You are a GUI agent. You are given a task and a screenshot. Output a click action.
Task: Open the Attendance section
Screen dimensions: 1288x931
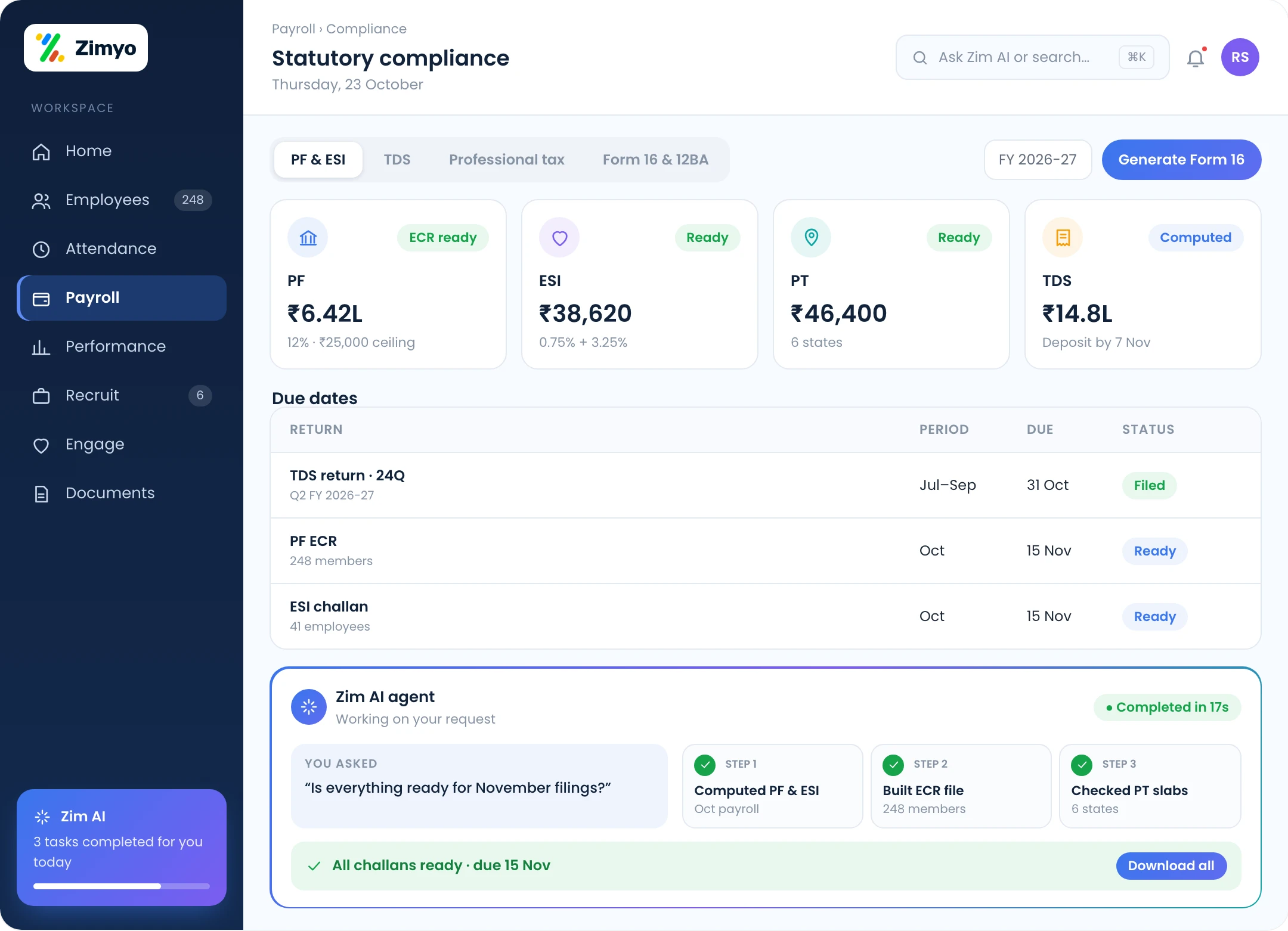(x=122, y=249)
